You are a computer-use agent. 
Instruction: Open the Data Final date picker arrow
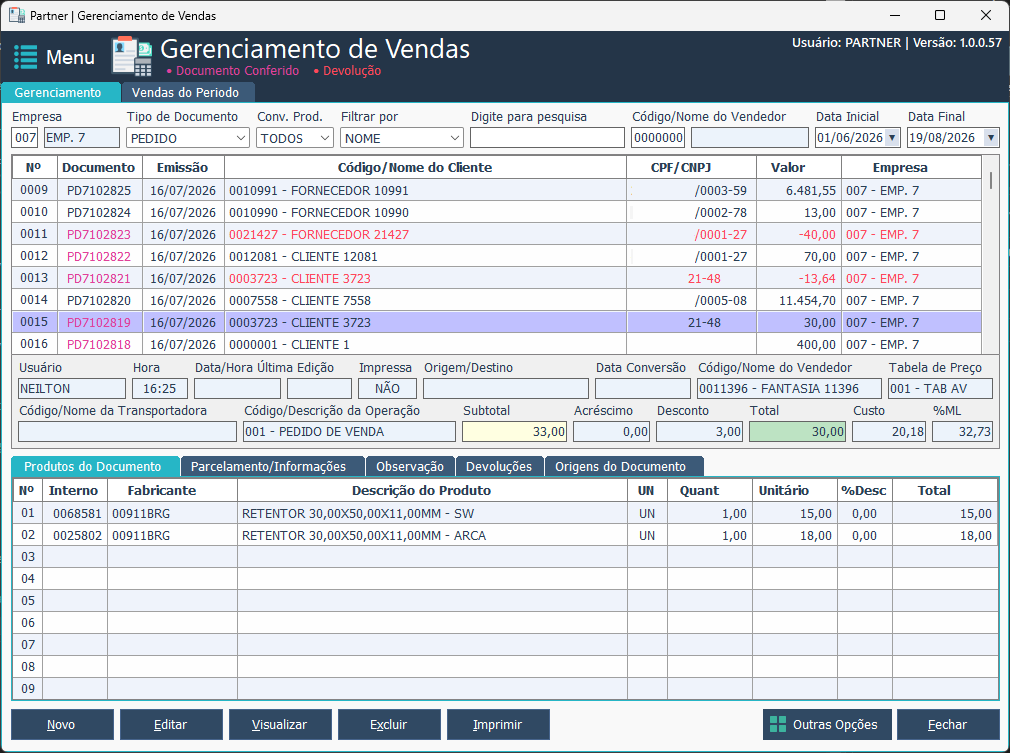pyautogui.click(x=991, y=138)
